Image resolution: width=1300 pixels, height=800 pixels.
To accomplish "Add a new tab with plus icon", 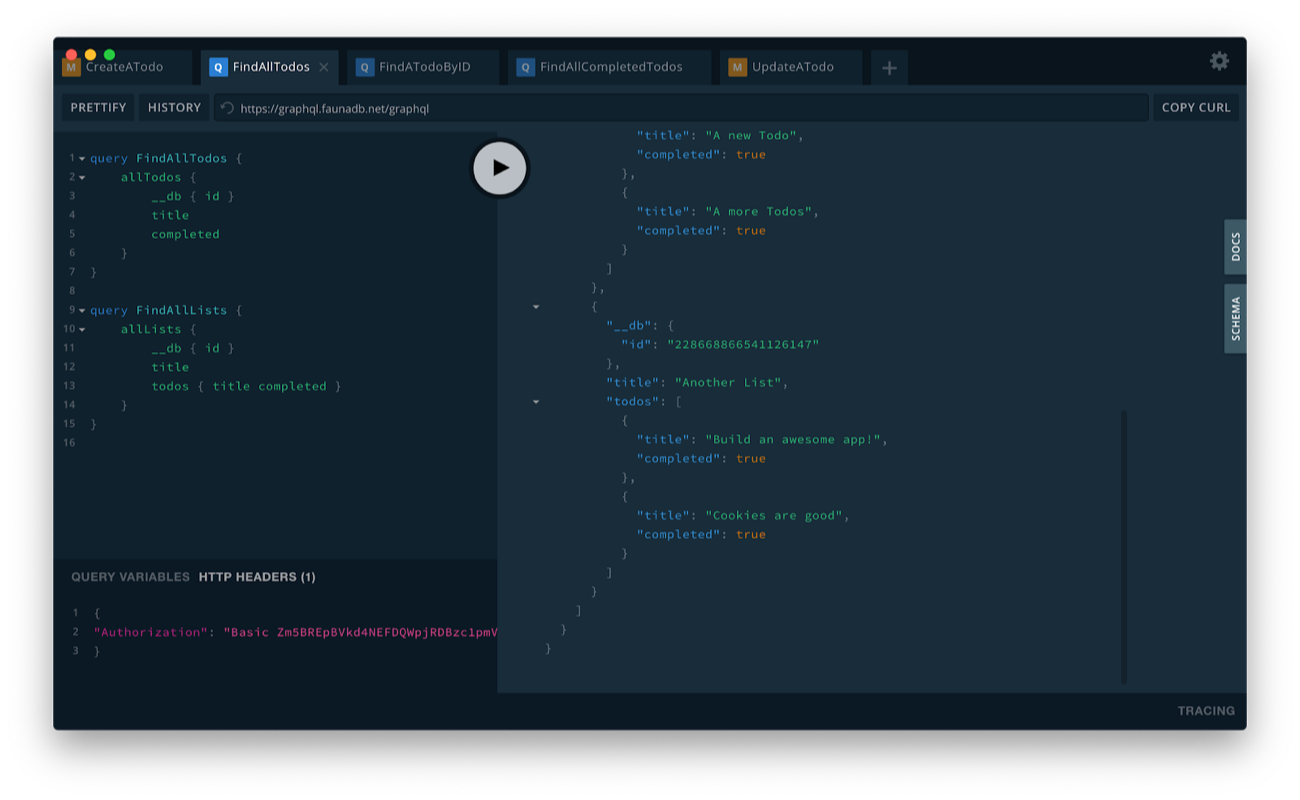I will (889, 68).
